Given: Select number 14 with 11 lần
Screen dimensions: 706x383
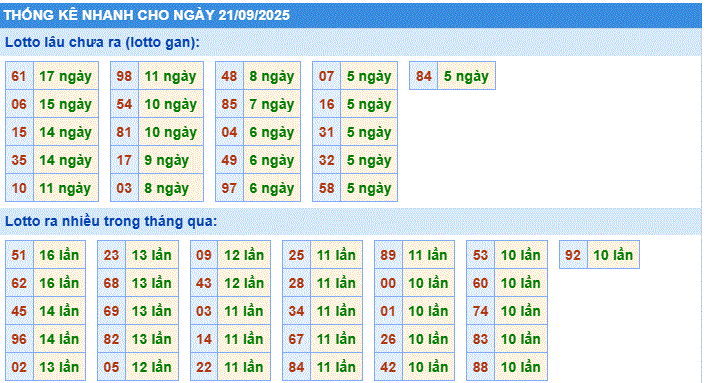Looking at the screenshot, I should coord(204,338).
